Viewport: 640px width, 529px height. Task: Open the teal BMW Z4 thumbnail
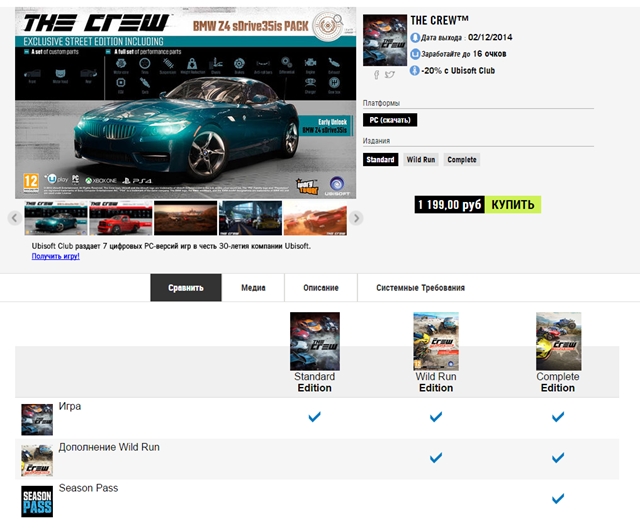[x=56, y=218]
